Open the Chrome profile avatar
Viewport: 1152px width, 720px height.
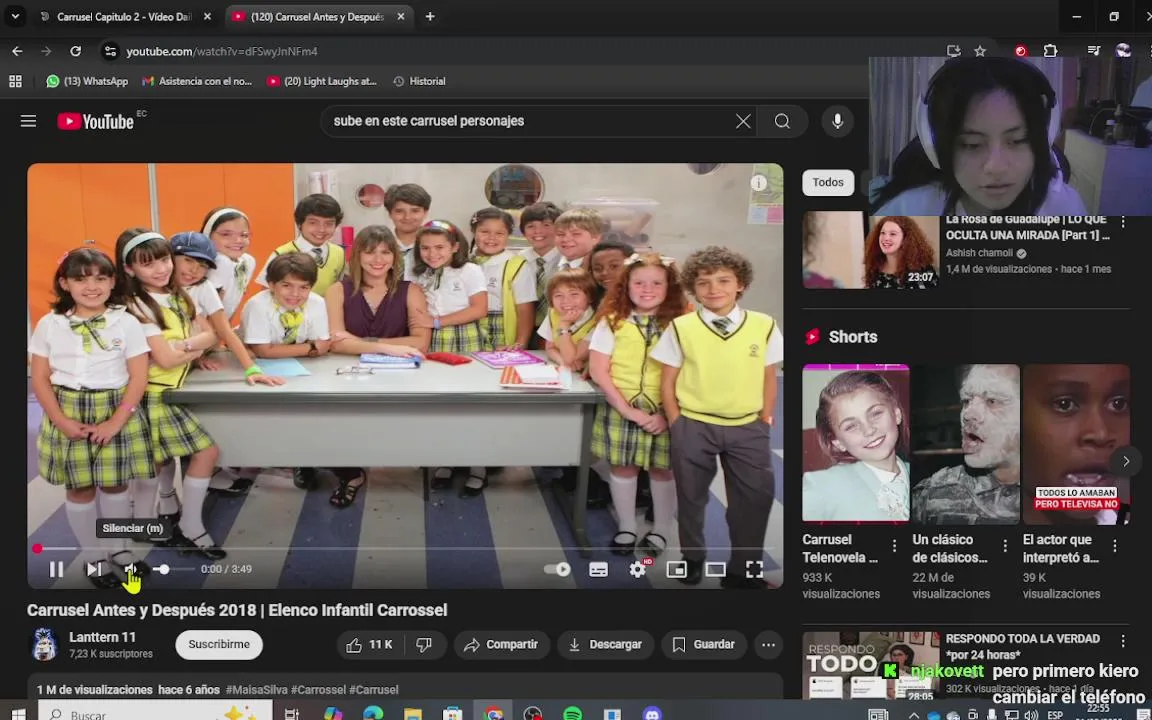coord(1123,51)
